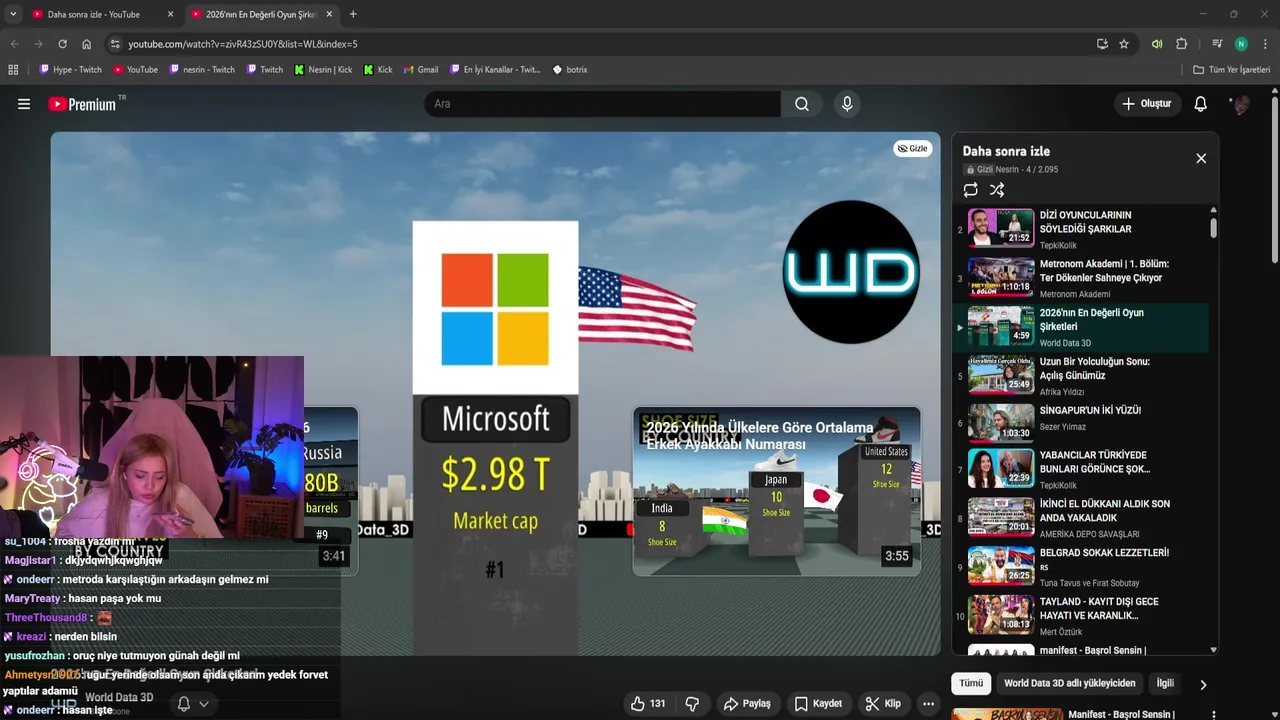Open the account avatar menu

(x=1241, y=104)
